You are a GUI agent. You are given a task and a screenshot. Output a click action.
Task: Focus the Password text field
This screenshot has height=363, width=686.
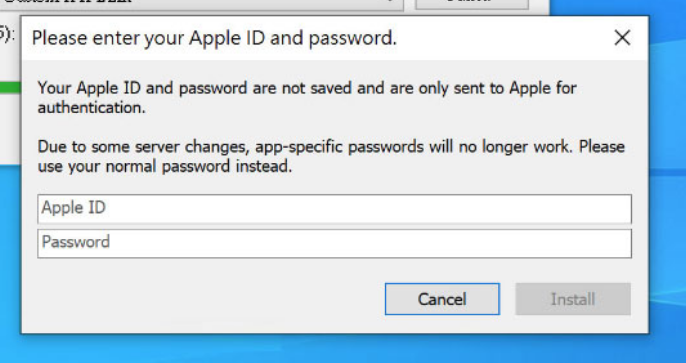(335, 244)
